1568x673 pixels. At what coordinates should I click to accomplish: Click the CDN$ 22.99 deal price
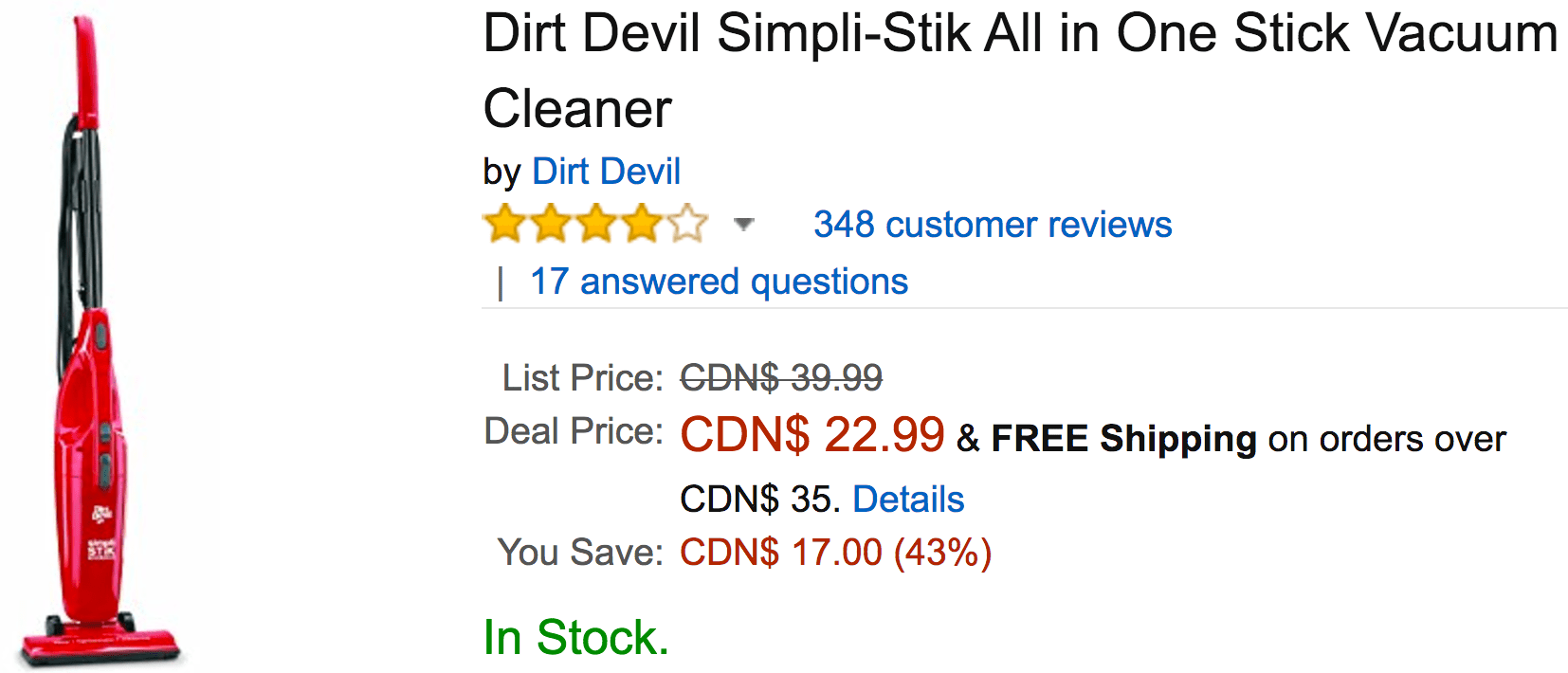tap(812, 435)
